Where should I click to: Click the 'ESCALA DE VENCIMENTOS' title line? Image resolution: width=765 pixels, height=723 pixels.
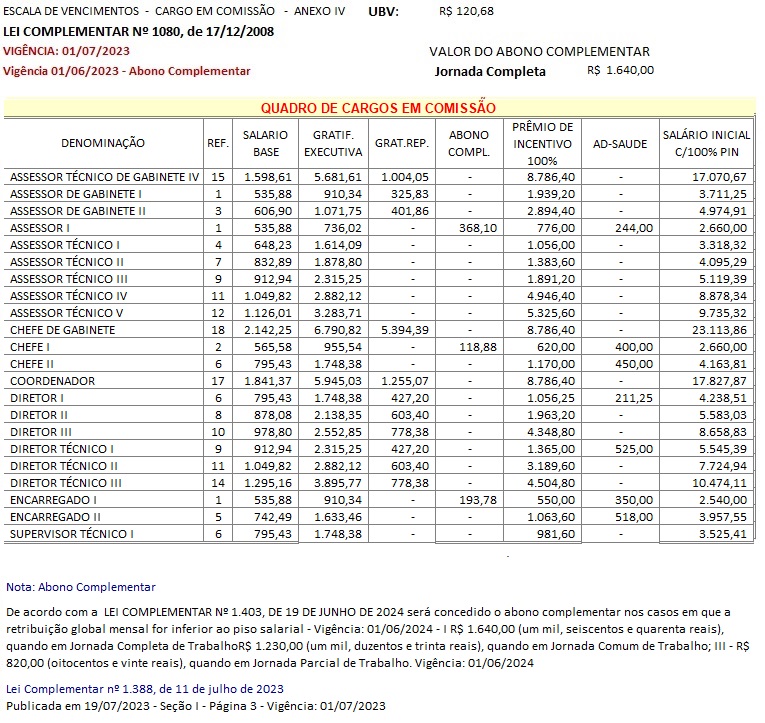click(174, 11)
